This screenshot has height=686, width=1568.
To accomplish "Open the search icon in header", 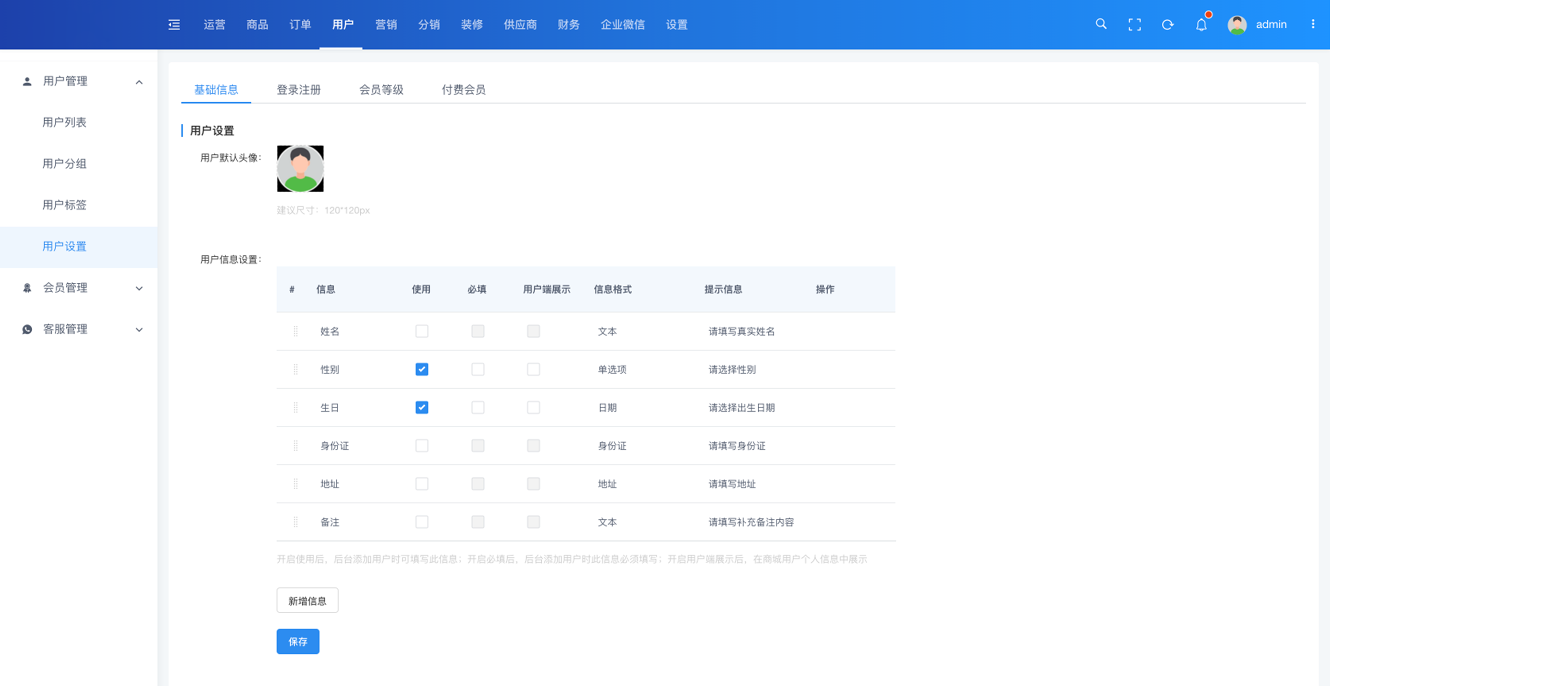I will (x=1100, y=24).
